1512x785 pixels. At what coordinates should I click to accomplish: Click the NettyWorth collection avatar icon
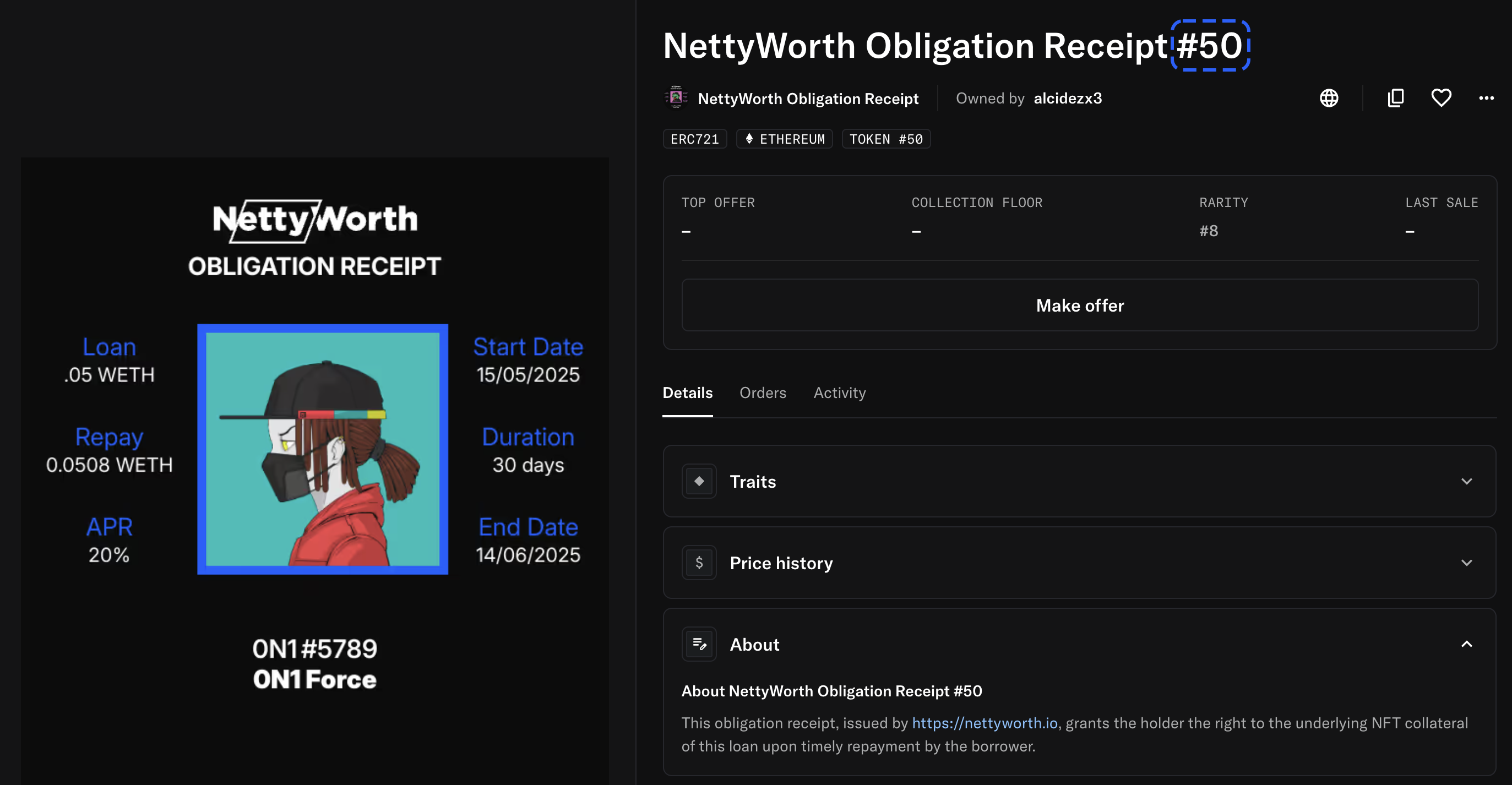coord(676,97)
